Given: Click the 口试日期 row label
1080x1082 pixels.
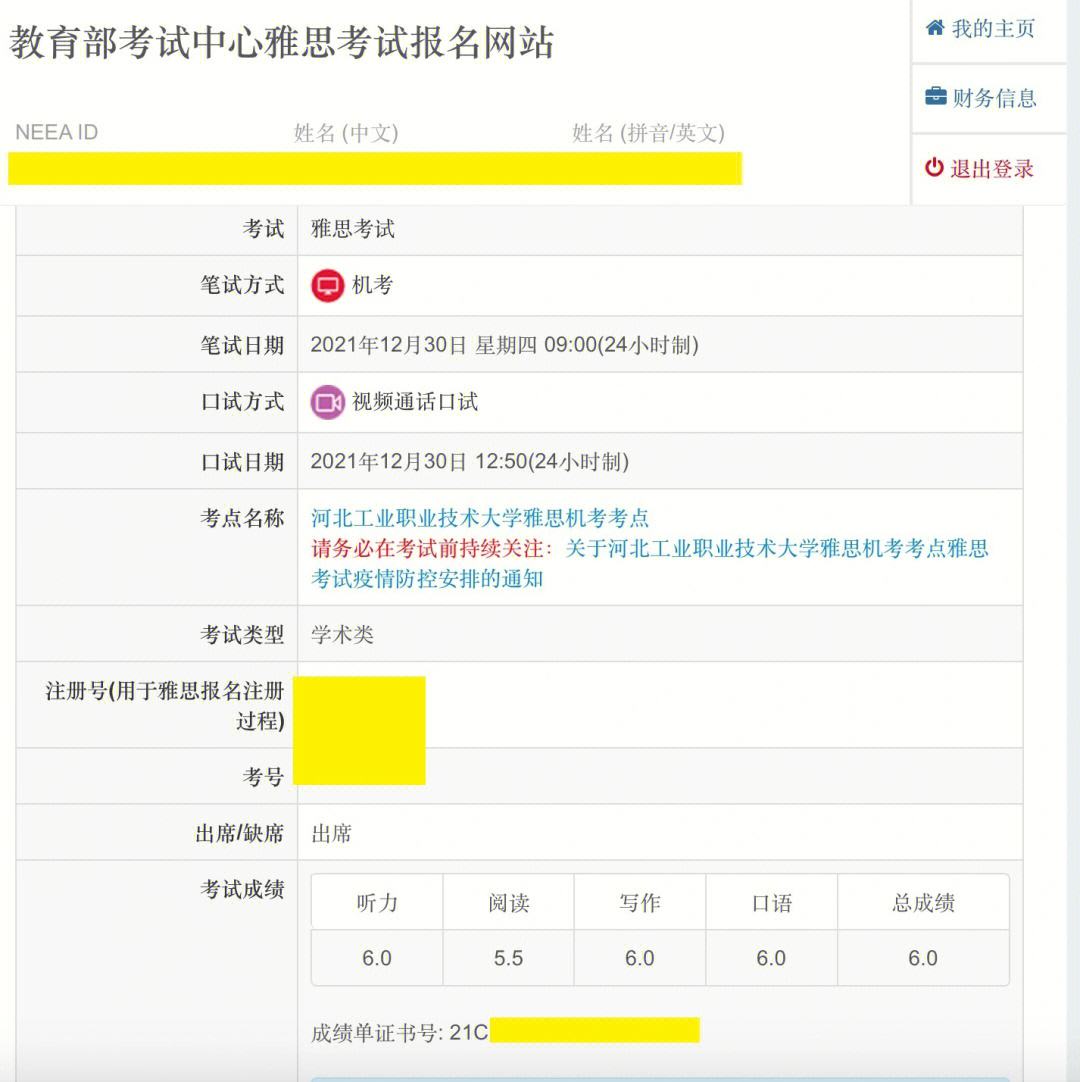Looking at the screenshot, I should (x=242, y=461).
